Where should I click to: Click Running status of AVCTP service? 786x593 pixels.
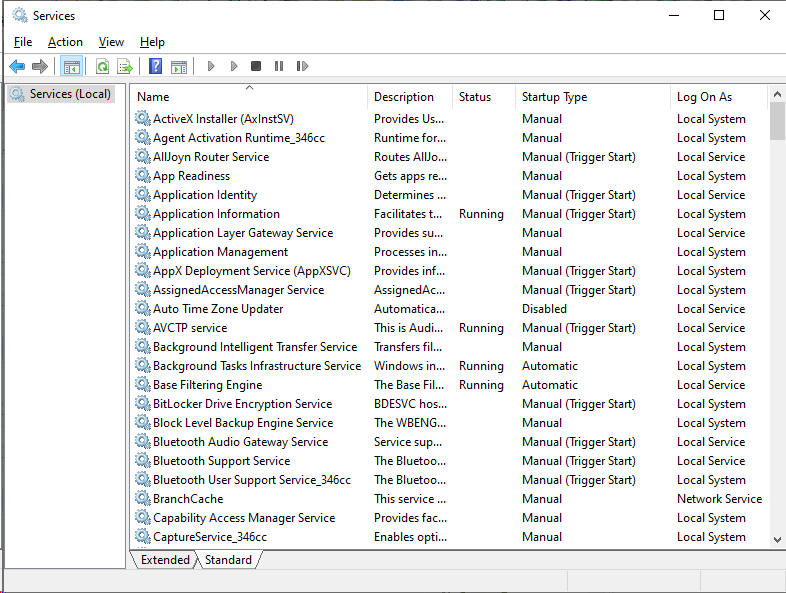click(481, 328)
